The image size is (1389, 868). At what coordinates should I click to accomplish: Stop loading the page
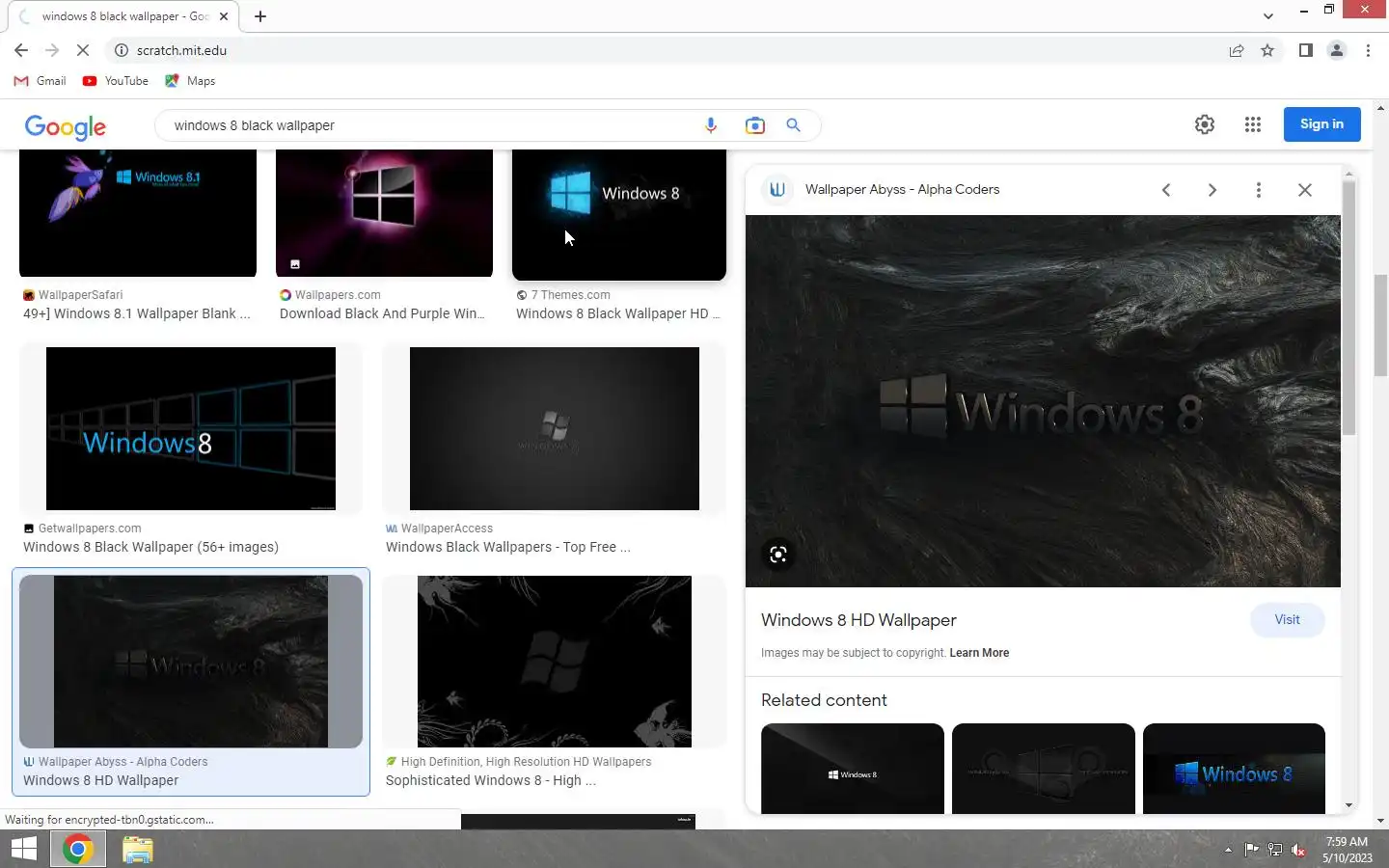click(83, 50)
